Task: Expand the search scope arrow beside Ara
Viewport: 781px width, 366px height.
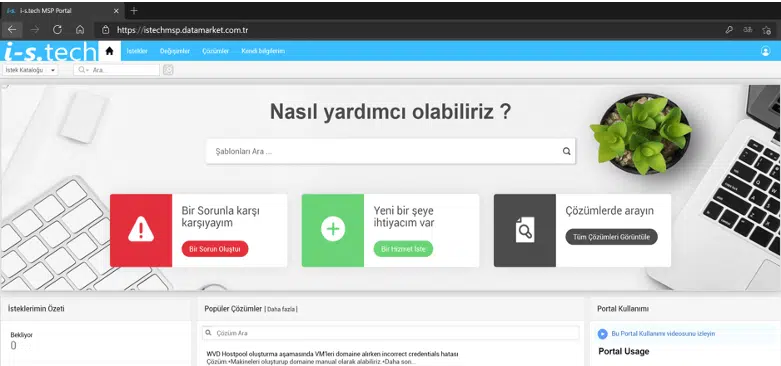Action: tap(87, 71)
